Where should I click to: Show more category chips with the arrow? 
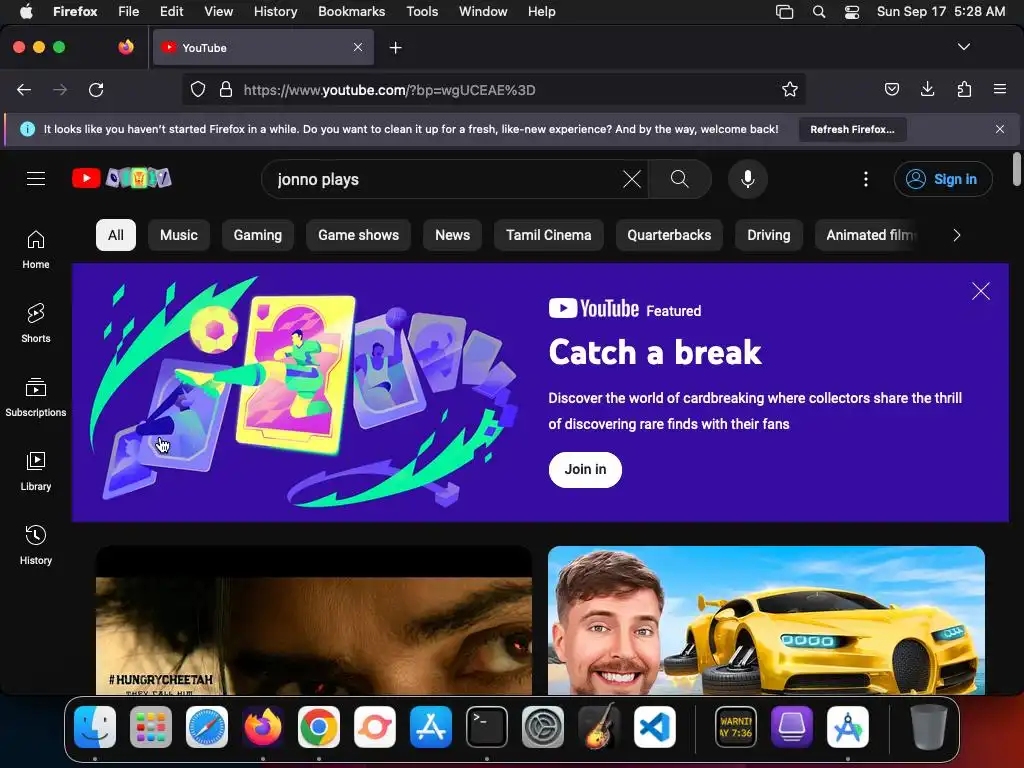click(x=957, y=235)
